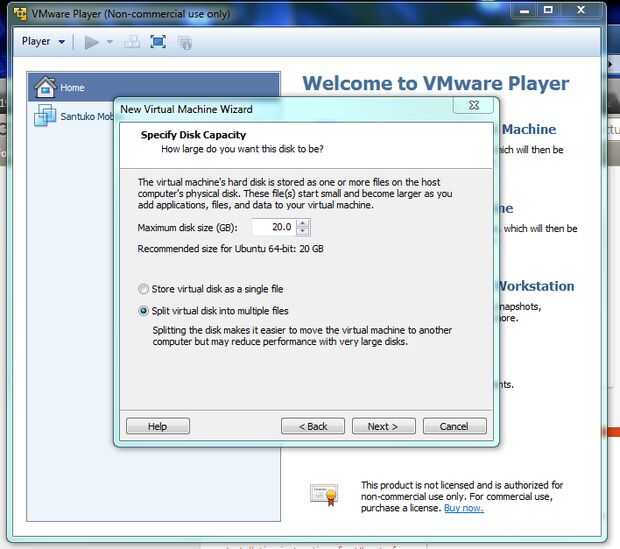This screenshot has width=620, height=549.
Task: Click the Specify Disk Capacity heading
Action: point(193,135)
